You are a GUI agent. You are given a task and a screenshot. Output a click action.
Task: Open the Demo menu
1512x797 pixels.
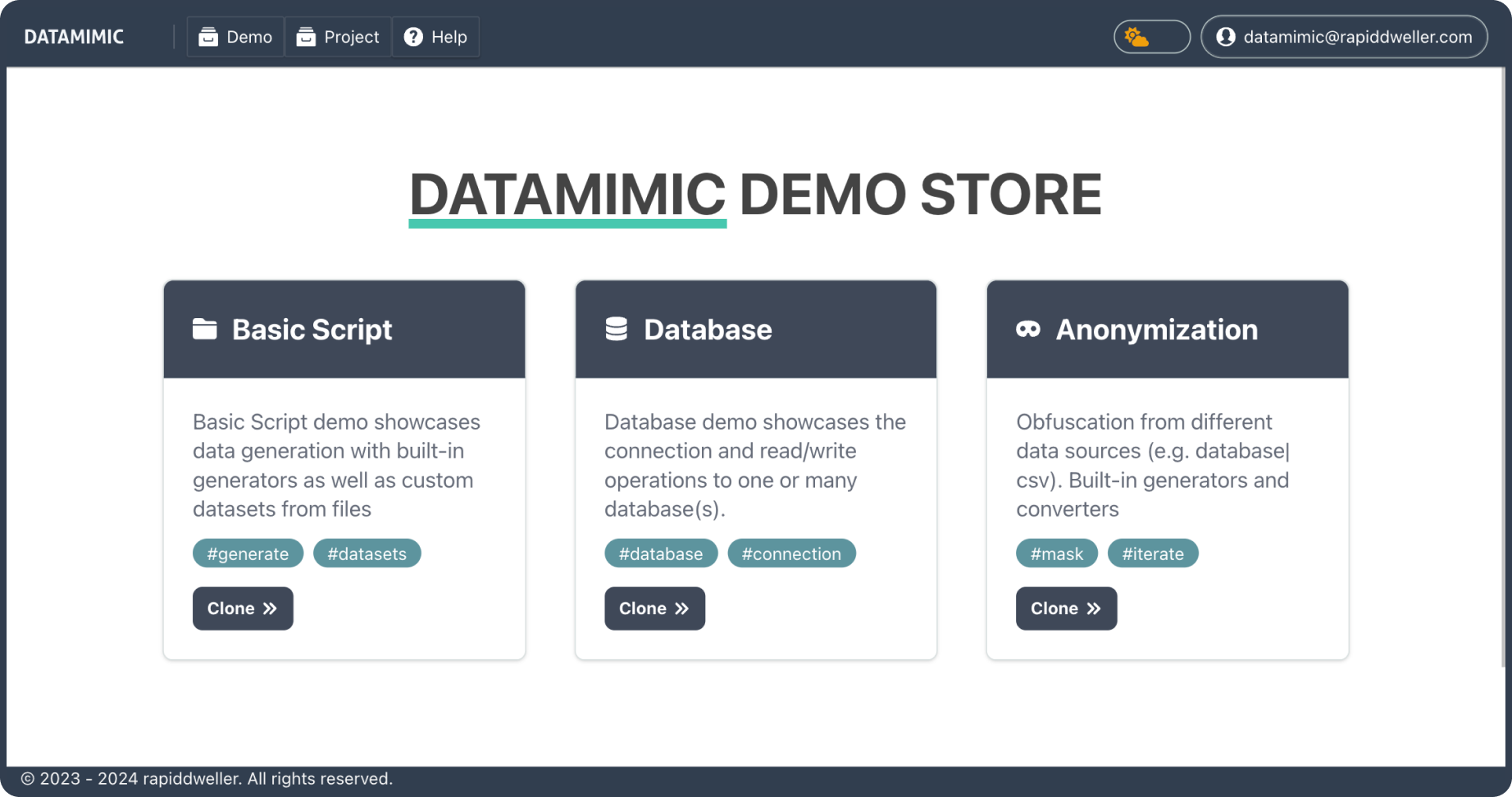coord(235,36)
